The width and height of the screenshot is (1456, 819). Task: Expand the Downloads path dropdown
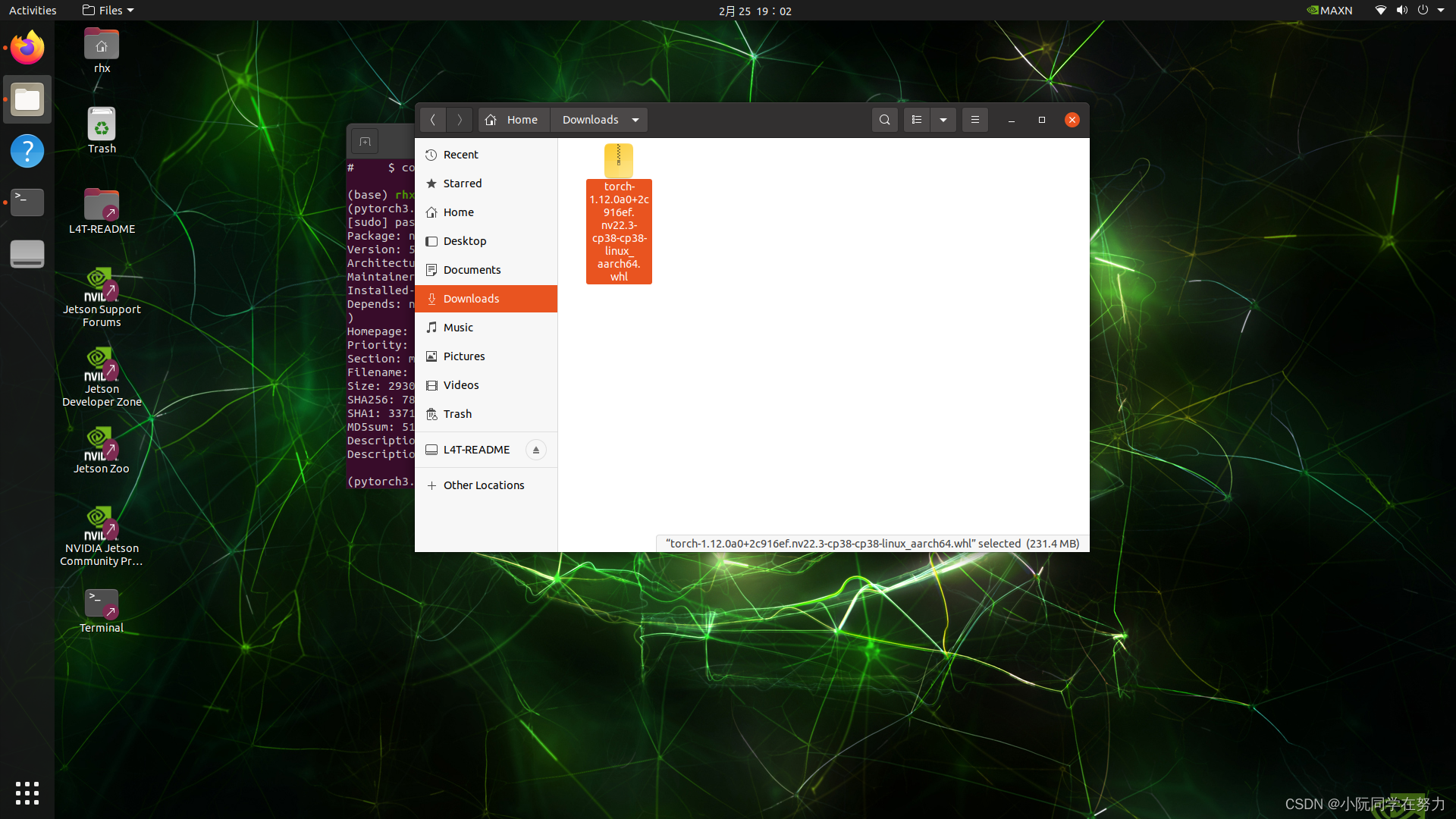point(635,120)
